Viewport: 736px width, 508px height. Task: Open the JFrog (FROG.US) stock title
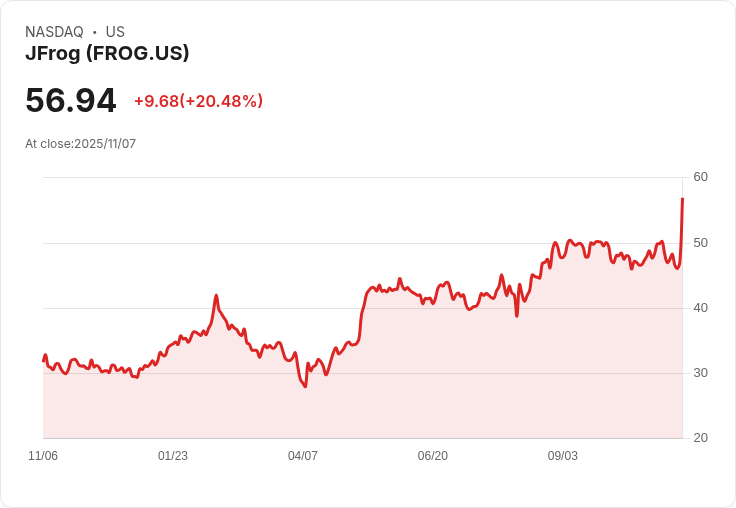[107, 54]
